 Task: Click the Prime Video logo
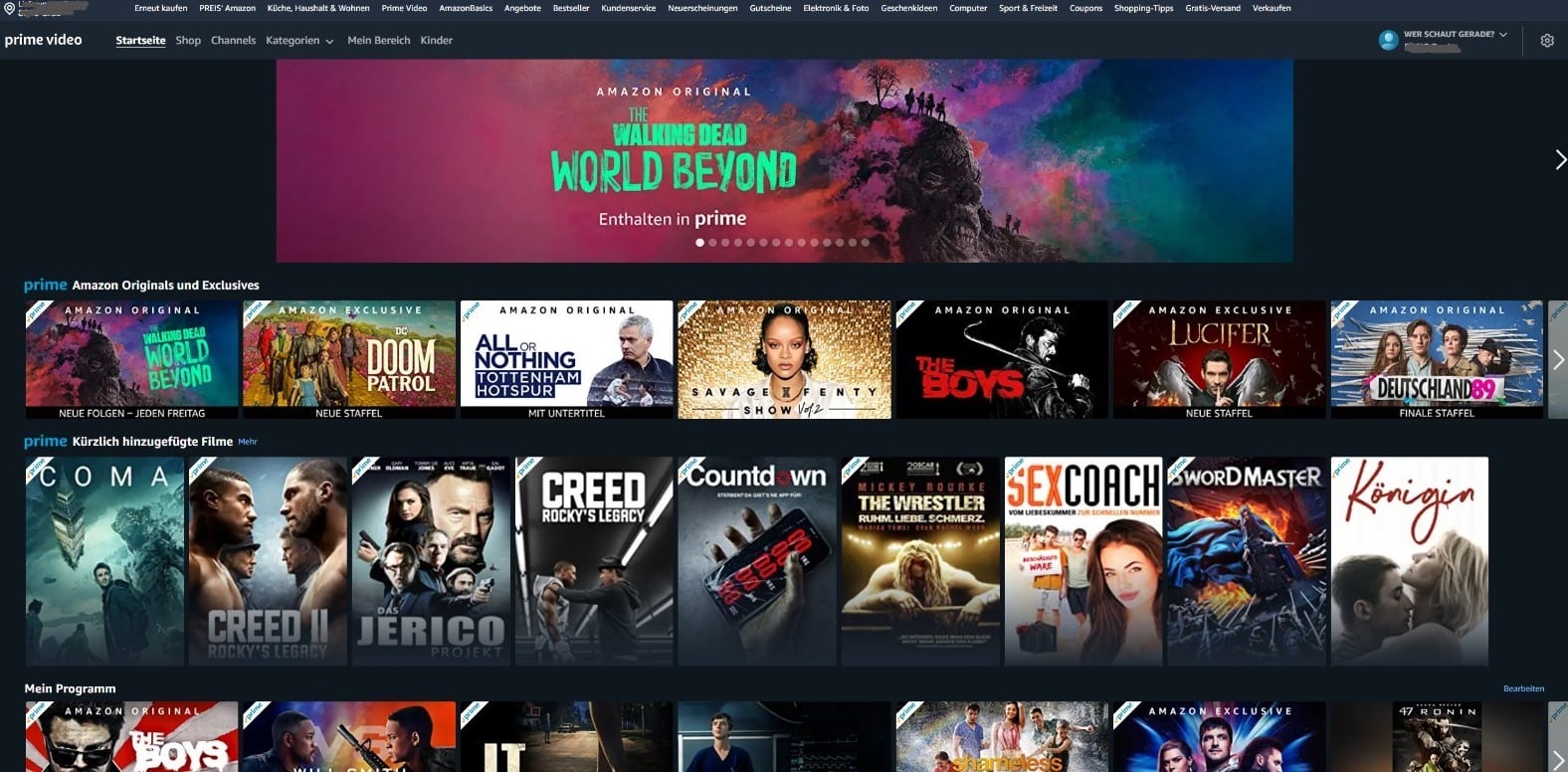click(x=44, y=40)
